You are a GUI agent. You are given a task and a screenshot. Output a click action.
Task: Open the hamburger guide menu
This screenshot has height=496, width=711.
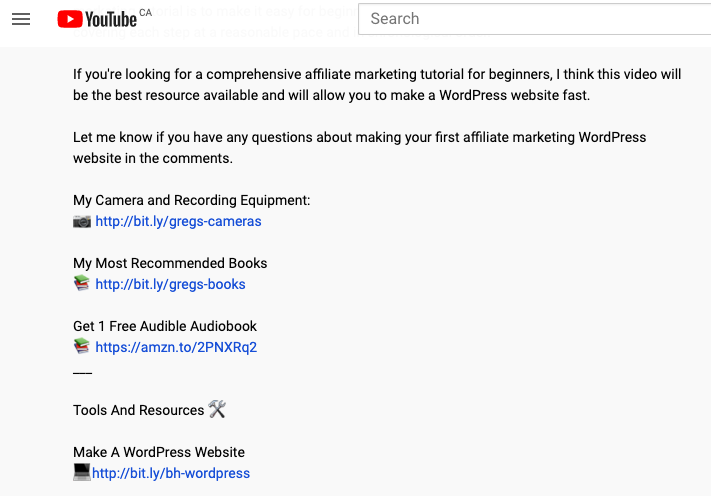(21, 19)
